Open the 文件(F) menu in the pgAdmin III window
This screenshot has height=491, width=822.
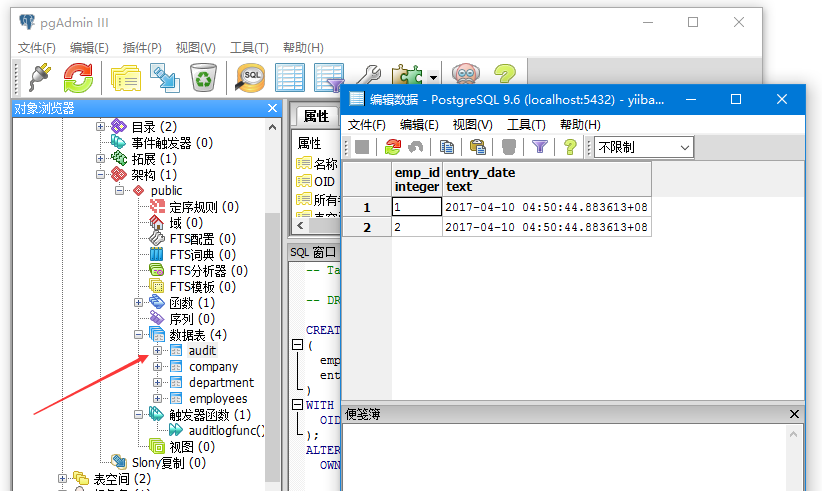coord(37,48)
